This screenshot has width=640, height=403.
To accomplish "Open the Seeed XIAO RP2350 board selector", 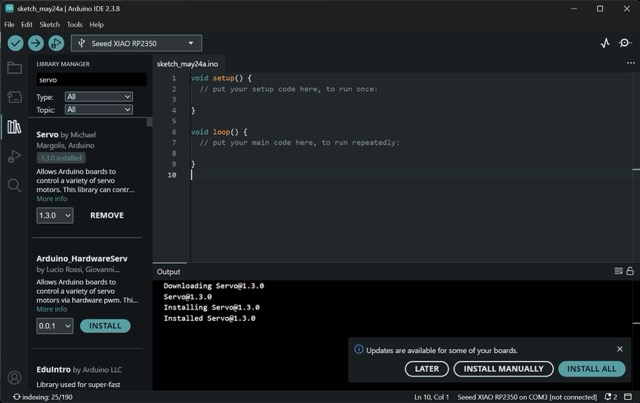I will (x=136, y=43).
